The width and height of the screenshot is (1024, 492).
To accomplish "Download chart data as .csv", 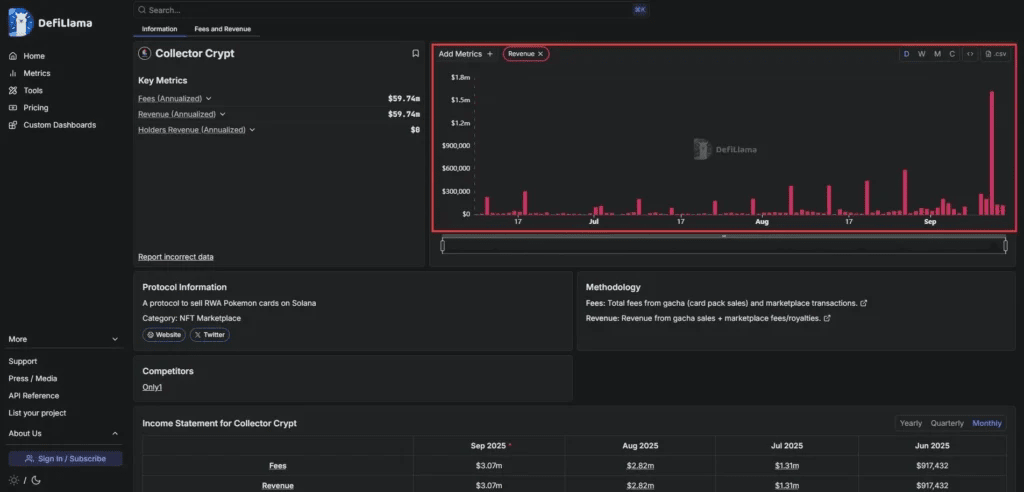I will tap(996, 54).
